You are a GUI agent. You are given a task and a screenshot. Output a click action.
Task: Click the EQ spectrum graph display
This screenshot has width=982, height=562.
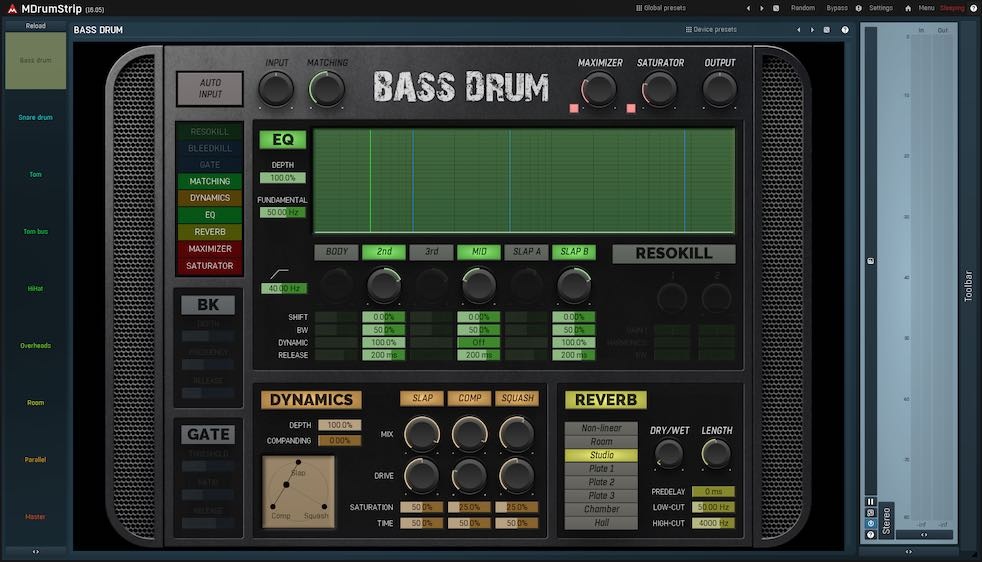(524, 181)
